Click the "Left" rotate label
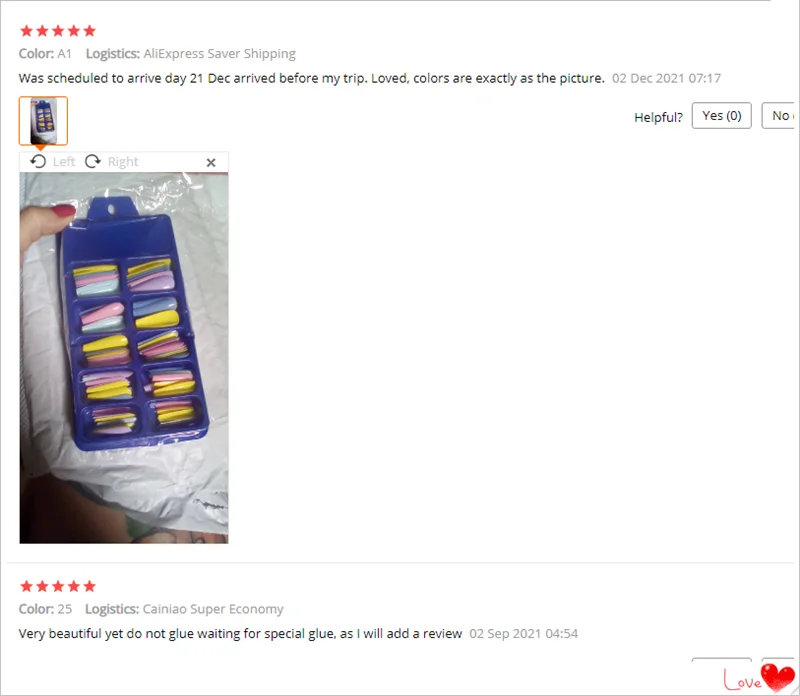The height and width of the screenshot is (696, 800). click(64, 162)
